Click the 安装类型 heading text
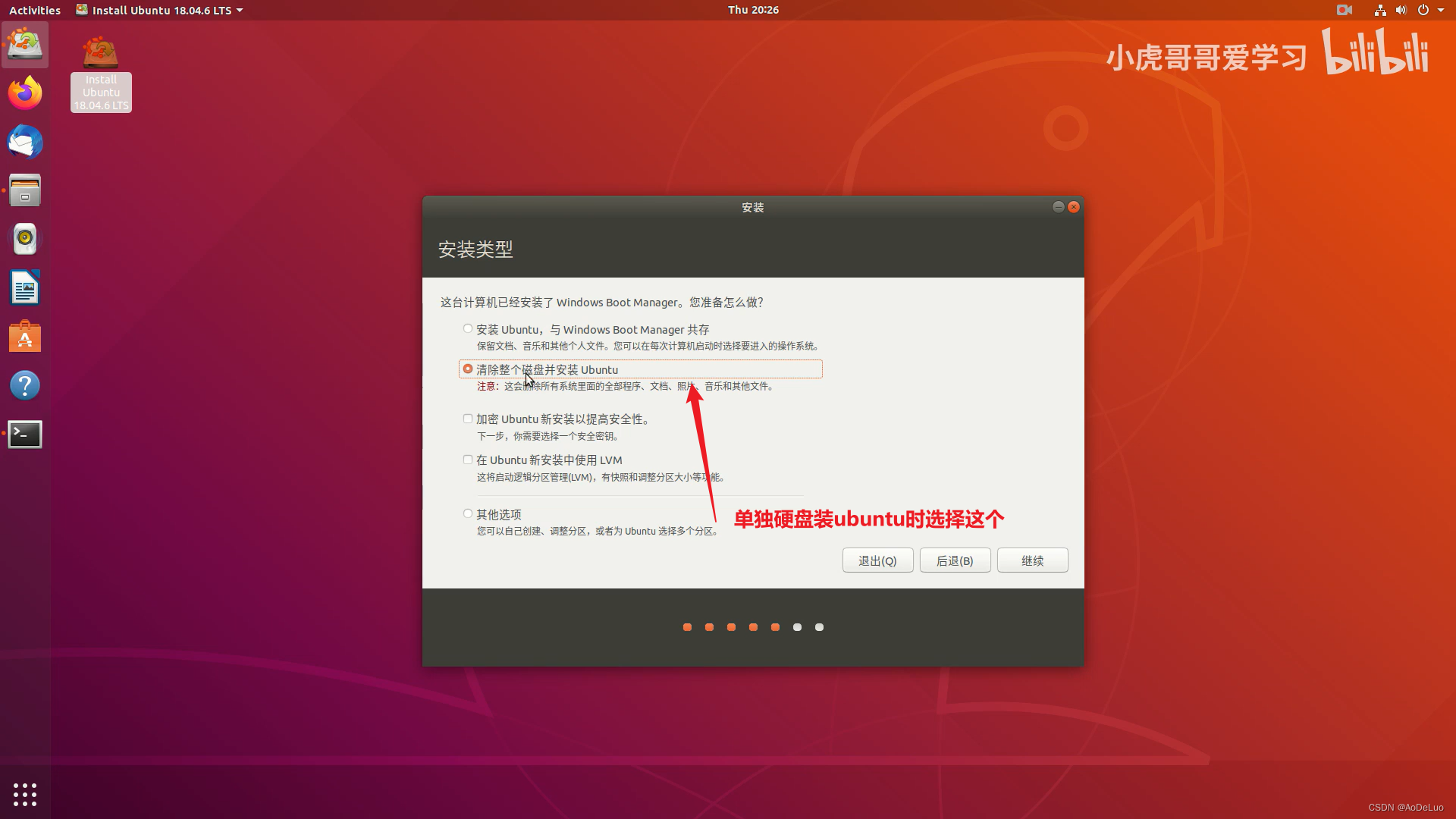The width and height of the screenshot is (1456, 819). click(x=475, y=249)
